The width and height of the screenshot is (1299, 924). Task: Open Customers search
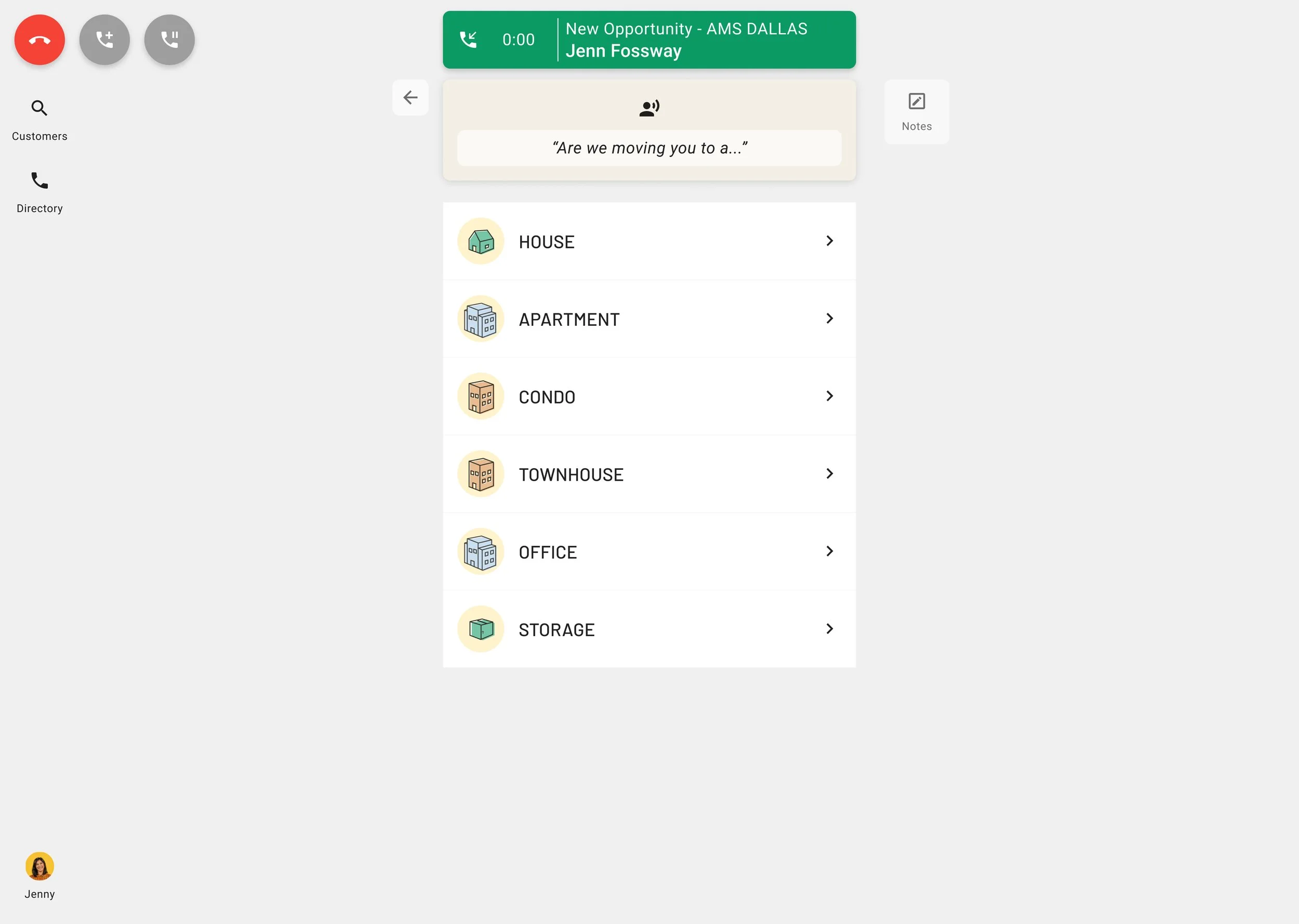pos(39,120)
